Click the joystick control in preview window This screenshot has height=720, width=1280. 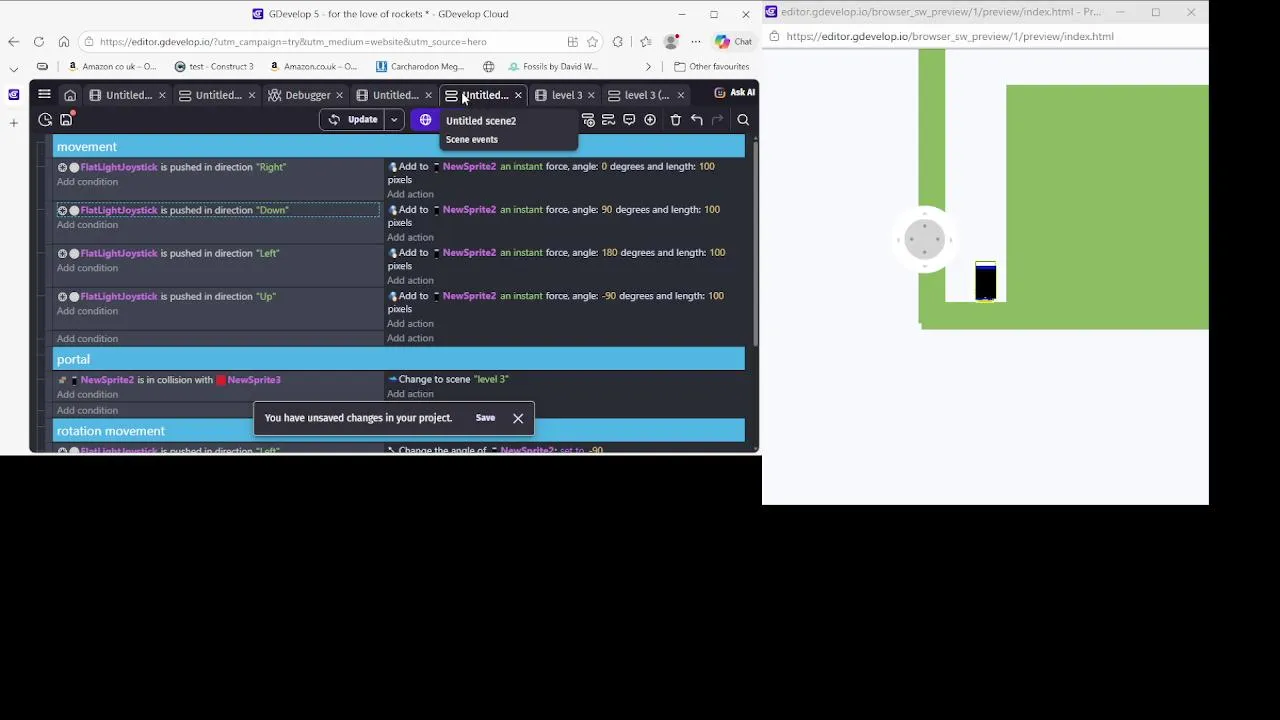[x=924, y=239]
